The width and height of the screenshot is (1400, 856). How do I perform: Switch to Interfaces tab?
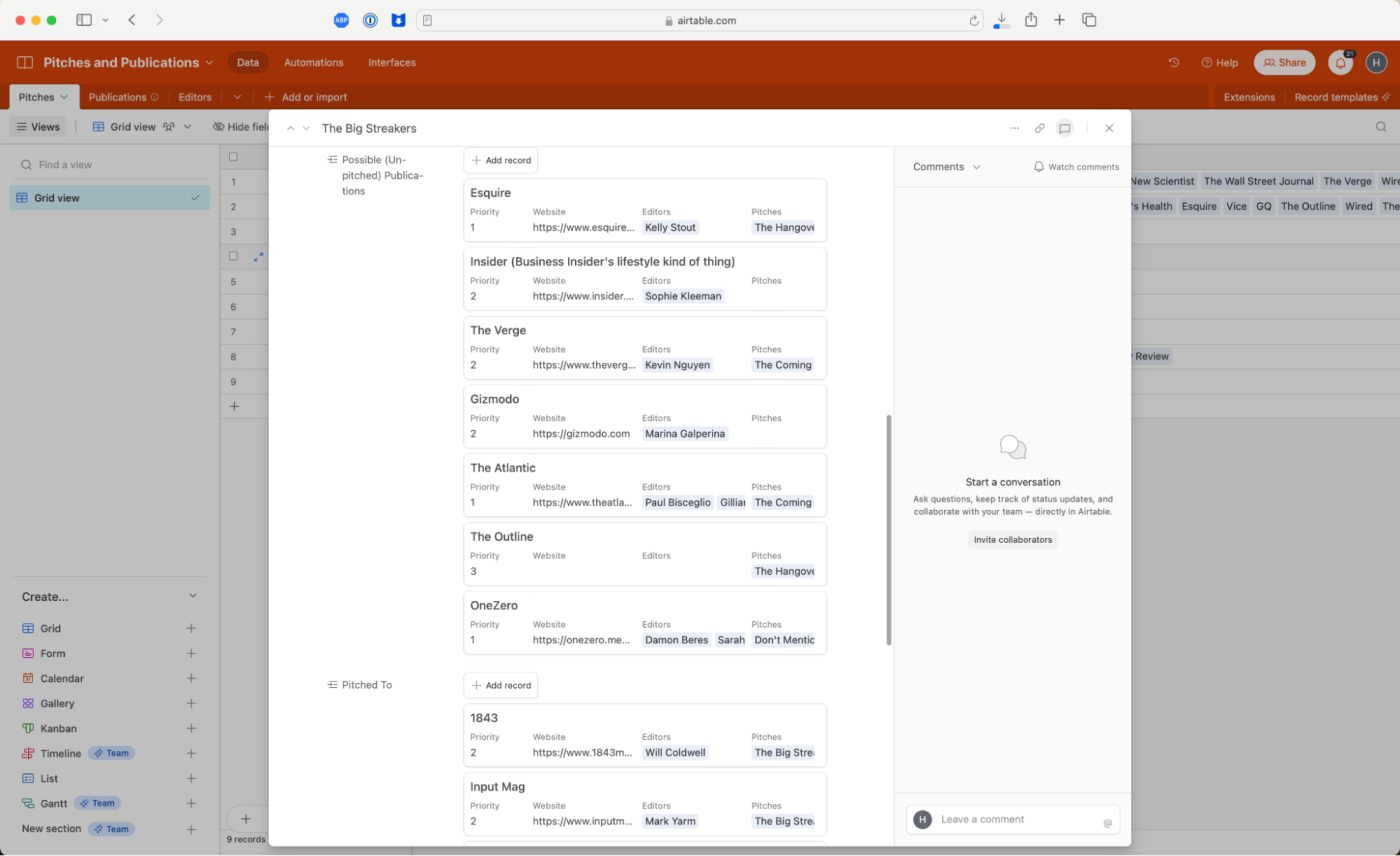click(x=392, y=62)
